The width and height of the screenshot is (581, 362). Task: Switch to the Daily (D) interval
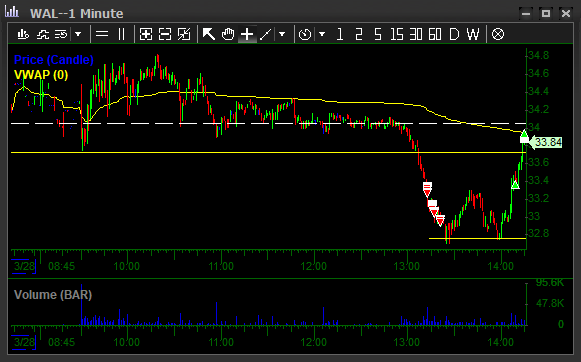454,34
